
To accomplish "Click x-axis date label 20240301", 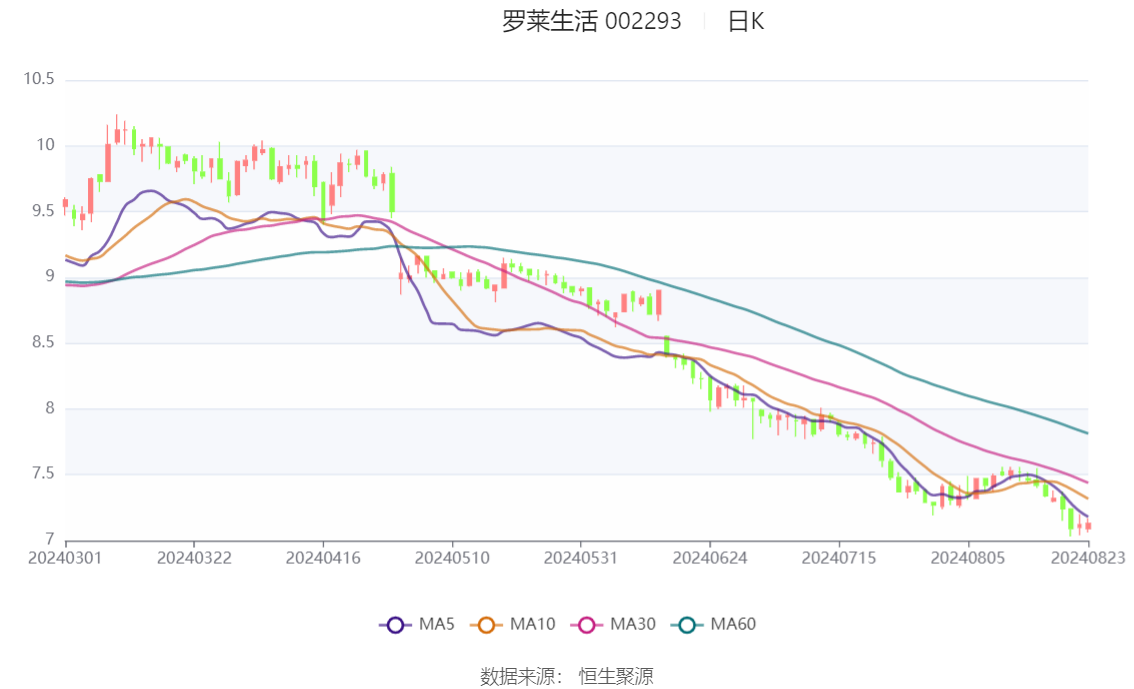I will [65, 558].
